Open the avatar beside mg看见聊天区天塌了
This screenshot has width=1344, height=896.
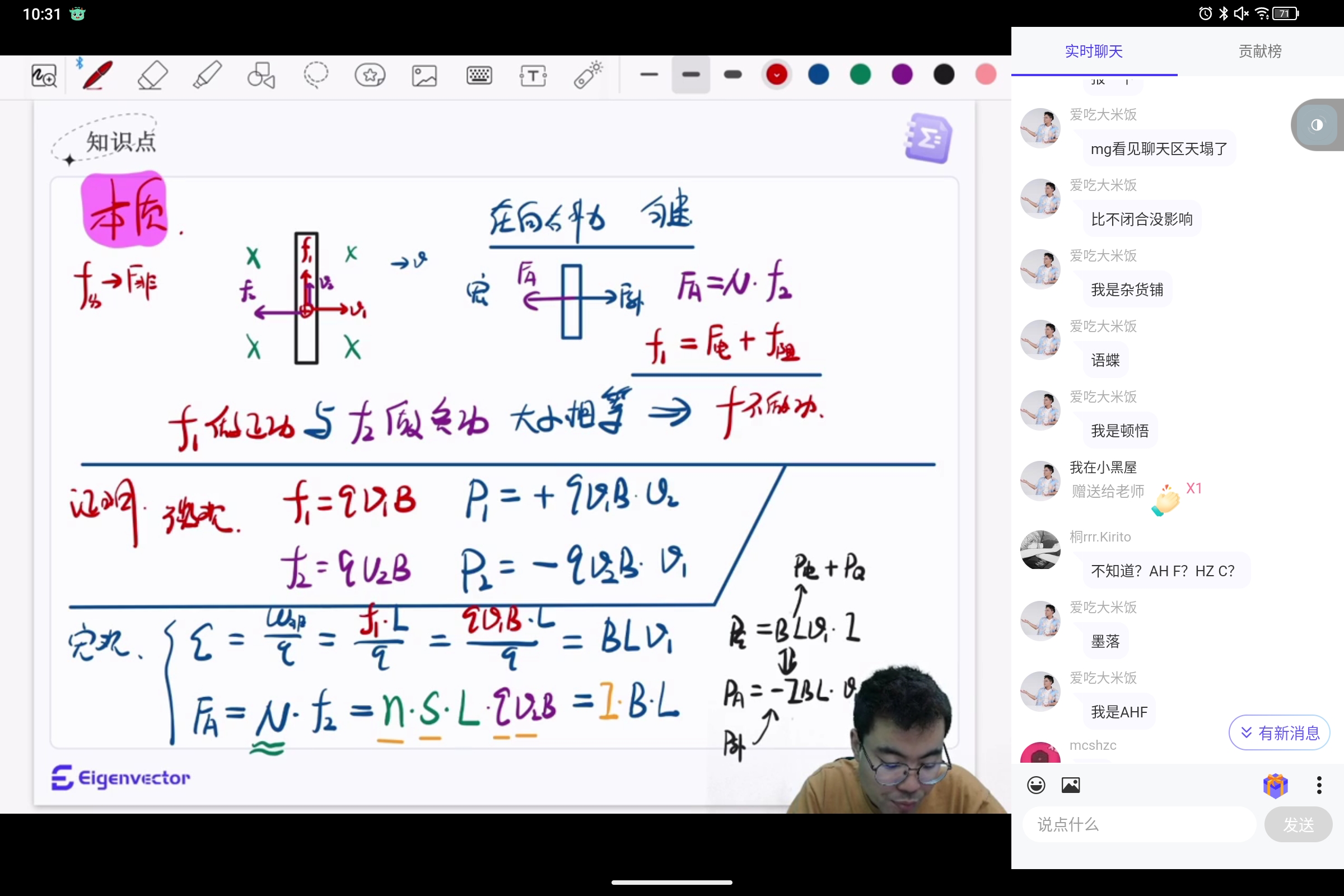[x=1040, y=128]
